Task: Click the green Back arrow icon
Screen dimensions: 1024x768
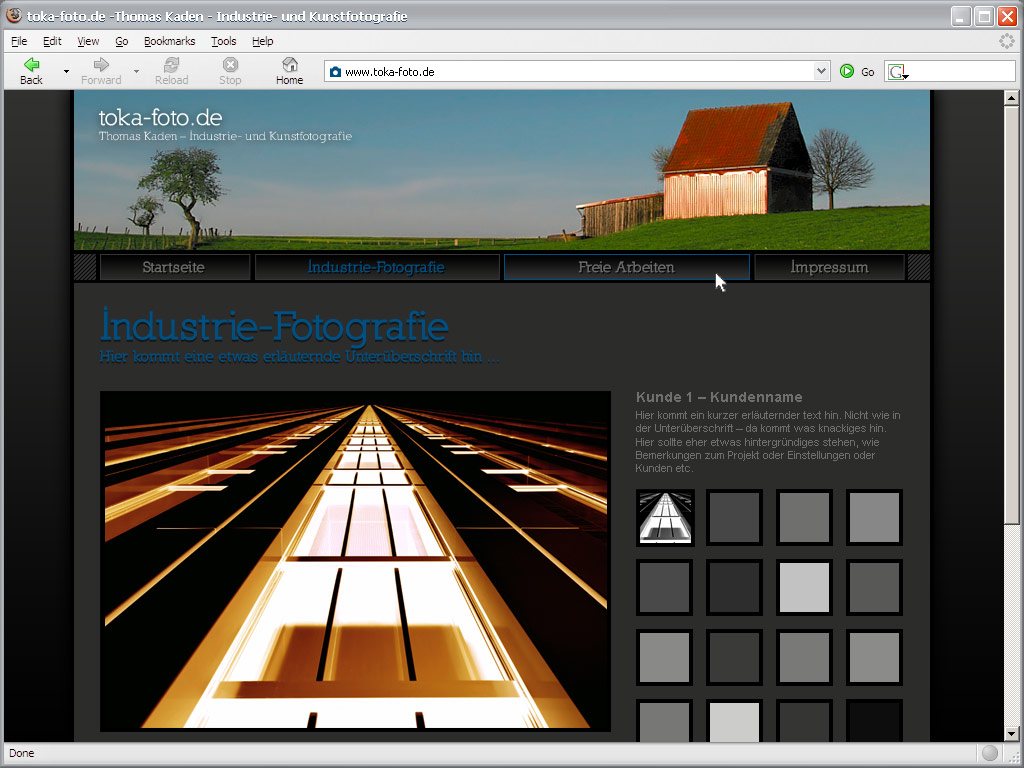Action: (31, 65)
